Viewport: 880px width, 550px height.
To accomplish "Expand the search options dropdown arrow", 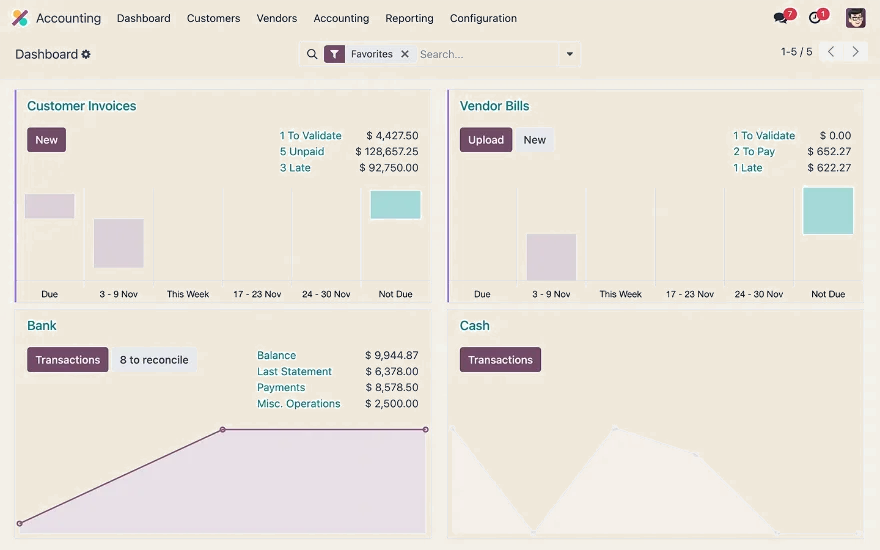I will [570, 54].
